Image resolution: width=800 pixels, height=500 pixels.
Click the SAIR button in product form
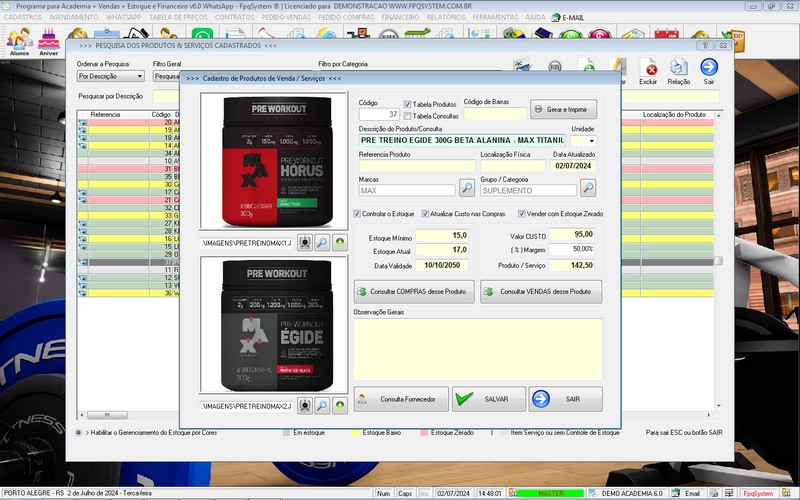point(565,399)
